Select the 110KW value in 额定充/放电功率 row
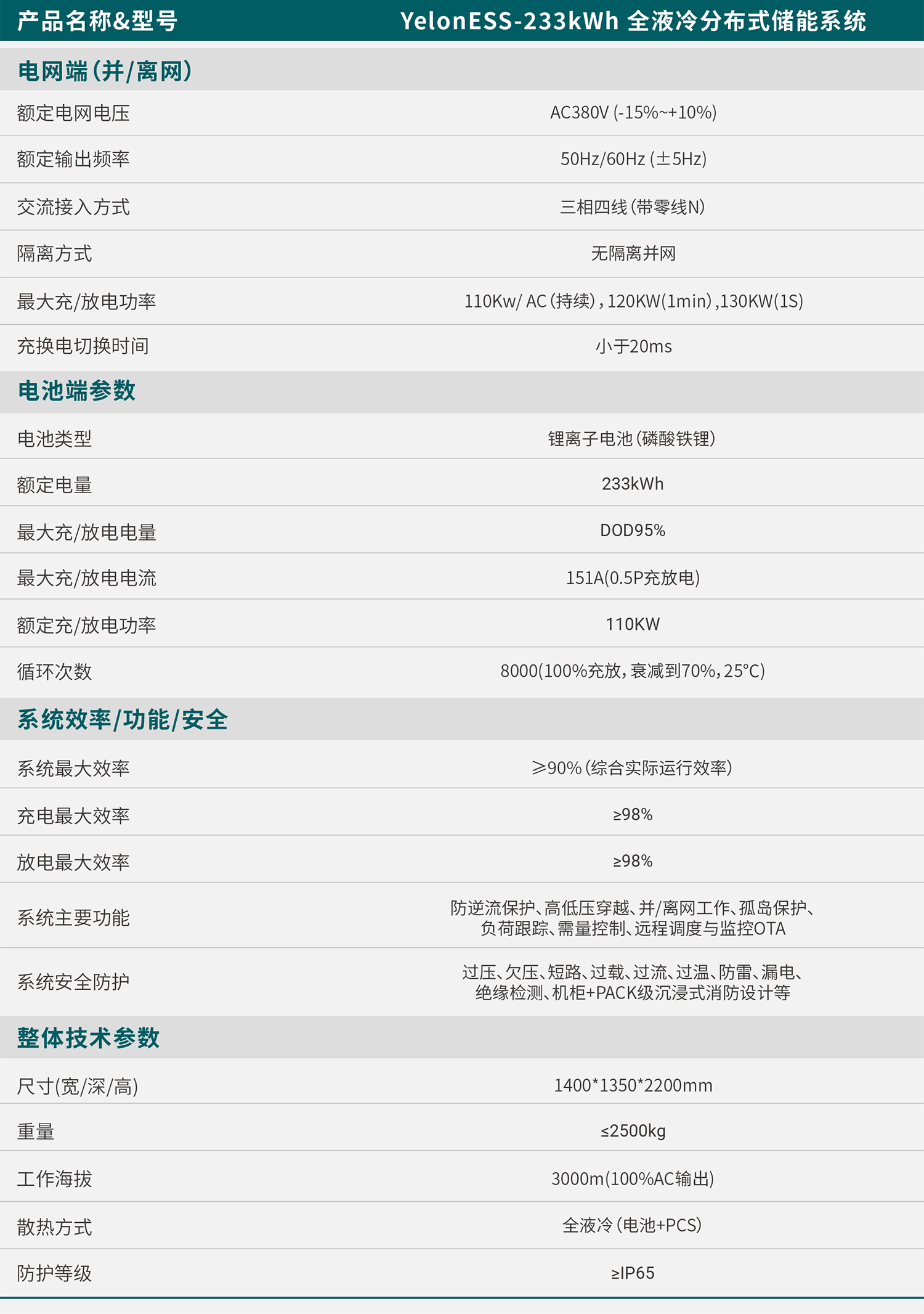The height and width of the screenshot is (1314, 924). (633, 624)
